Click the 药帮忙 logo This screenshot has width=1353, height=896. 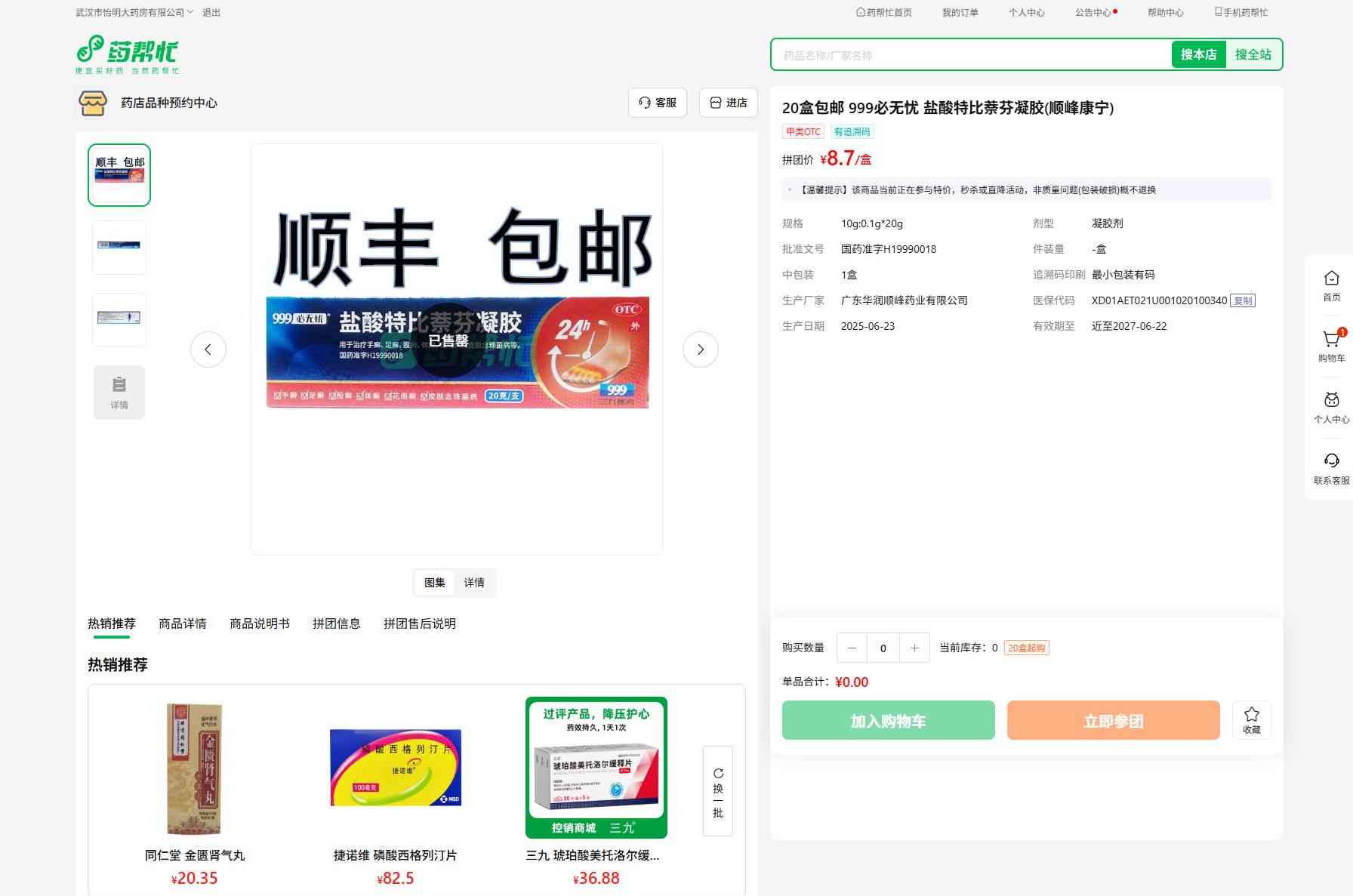coord(128,54)
